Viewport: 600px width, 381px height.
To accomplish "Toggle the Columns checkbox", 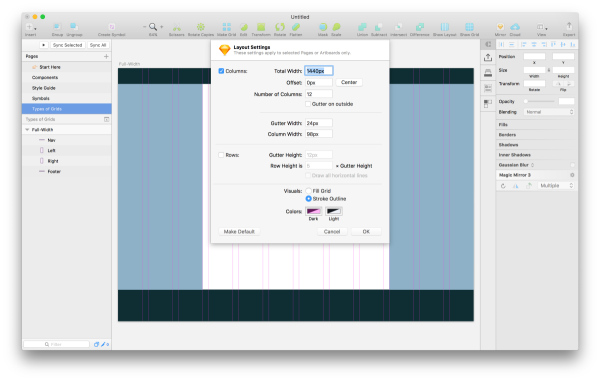I will (221, 71).
